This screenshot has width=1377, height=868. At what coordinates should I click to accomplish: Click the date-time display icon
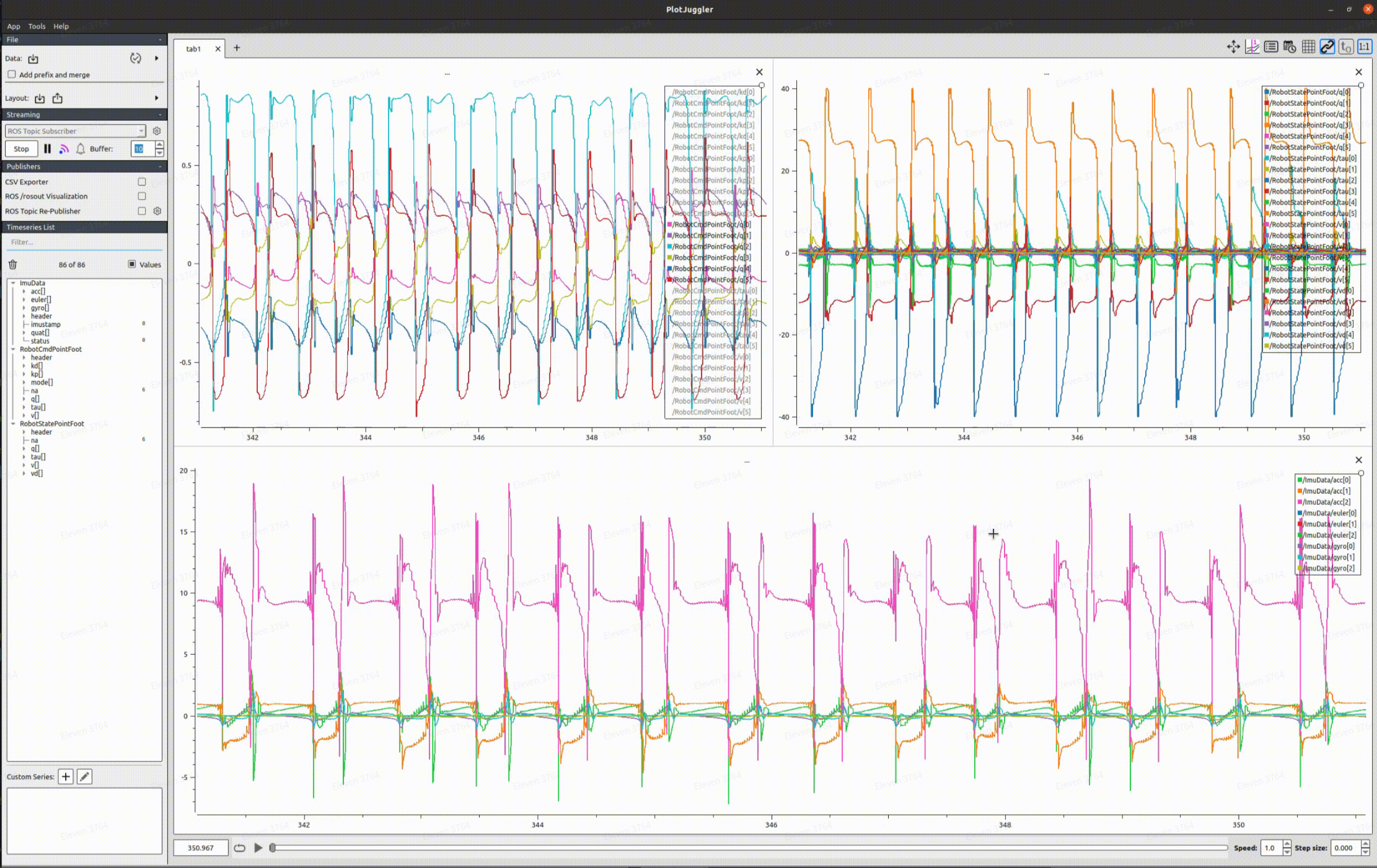point(1290,47)
